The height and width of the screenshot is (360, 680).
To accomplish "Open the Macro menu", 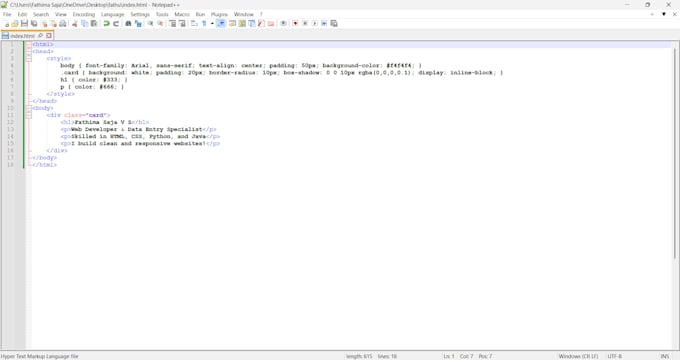I will [182, 14].
